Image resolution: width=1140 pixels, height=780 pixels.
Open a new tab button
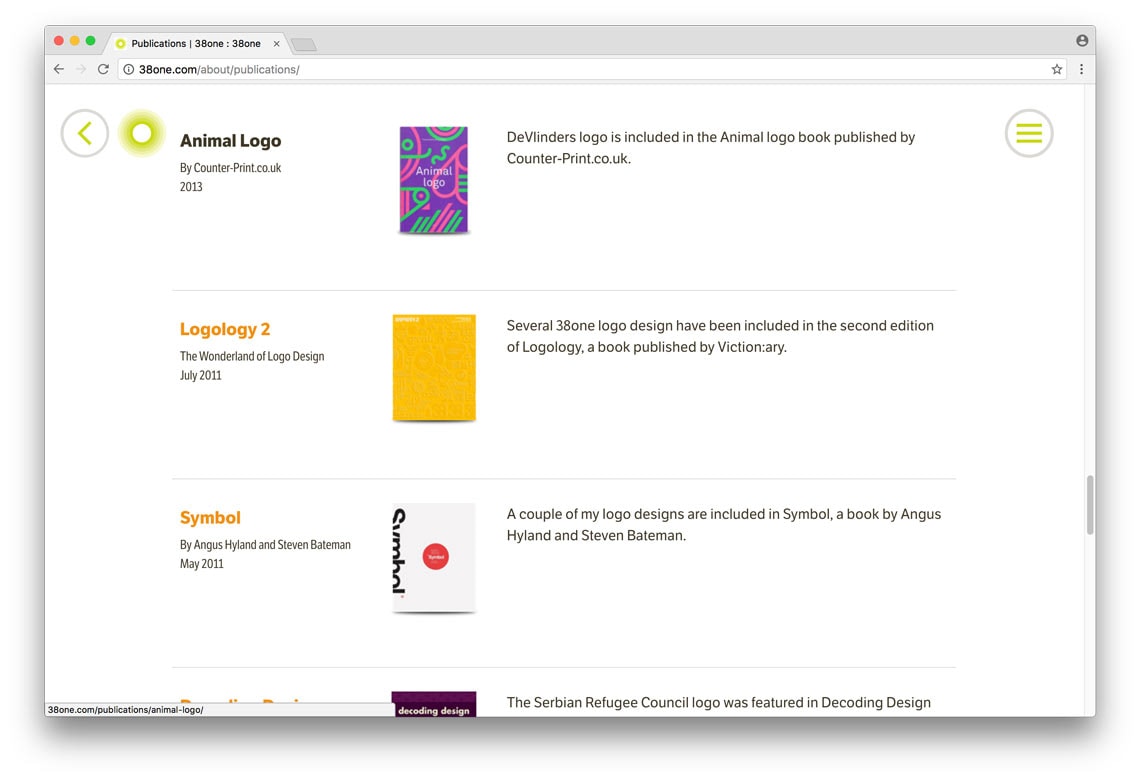(x=303, y=45)
